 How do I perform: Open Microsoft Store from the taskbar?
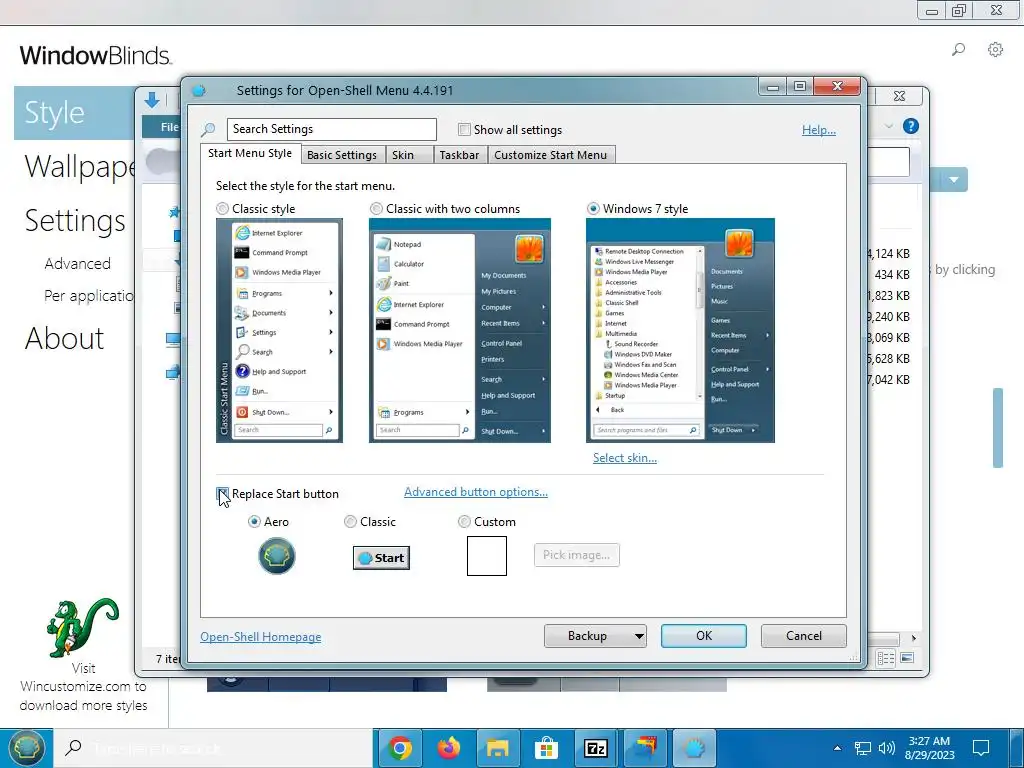[x=547, y=748]
